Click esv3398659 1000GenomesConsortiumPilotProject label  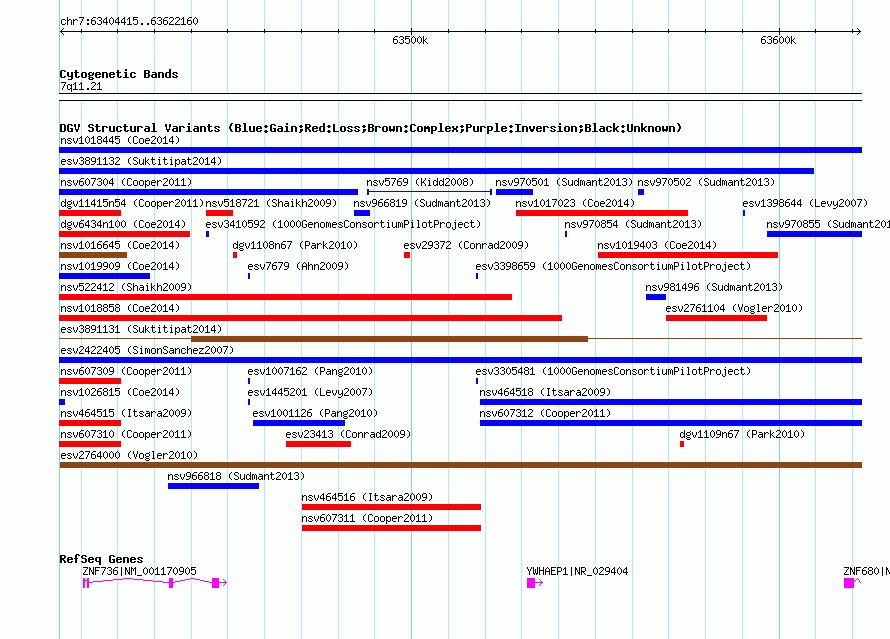pos(613,266)
